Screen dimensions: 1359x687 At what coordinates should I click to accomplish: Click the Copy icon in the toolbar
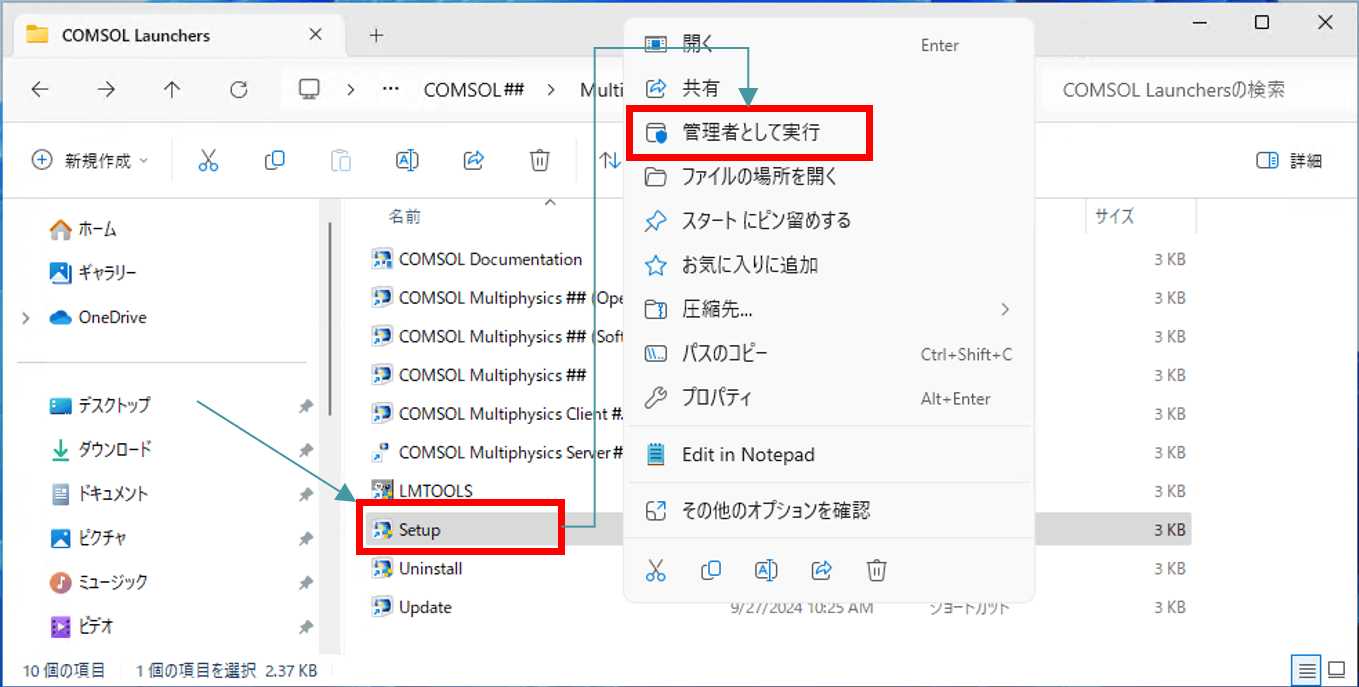(274, 160)
